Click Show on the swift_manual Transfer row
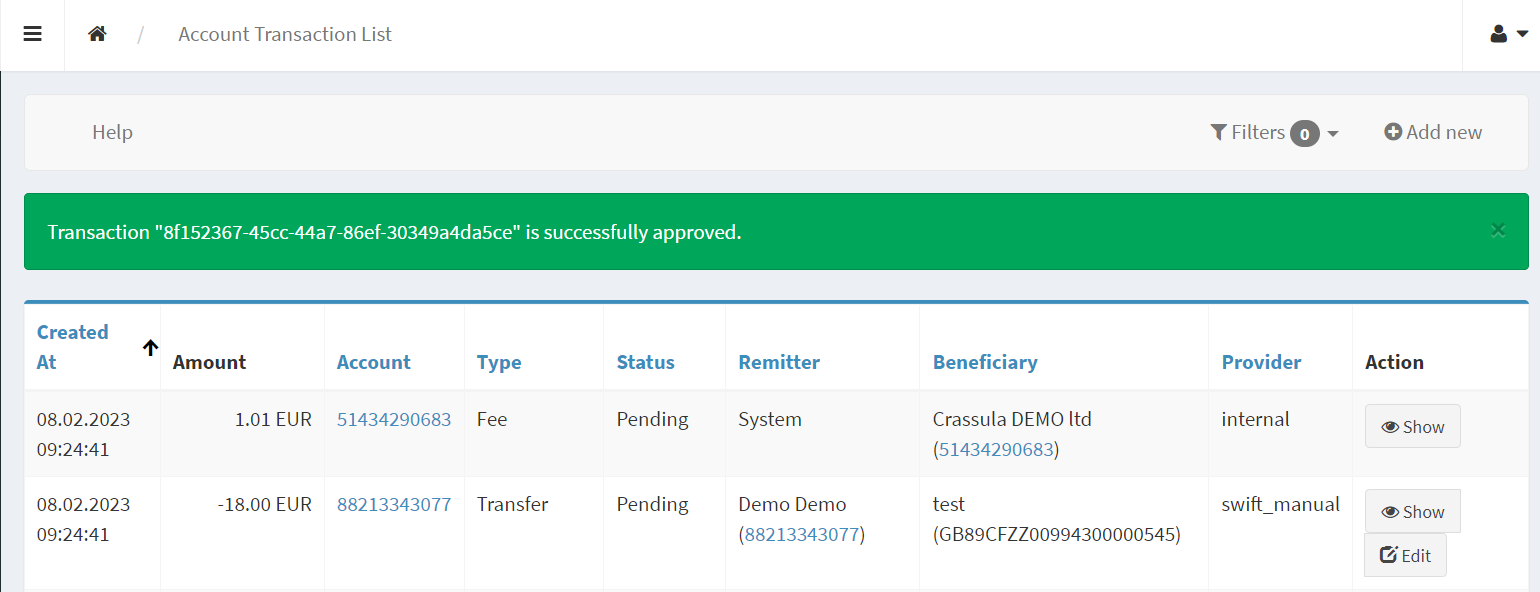This screenshot has height=592, width=1540. coord(1412,510)
